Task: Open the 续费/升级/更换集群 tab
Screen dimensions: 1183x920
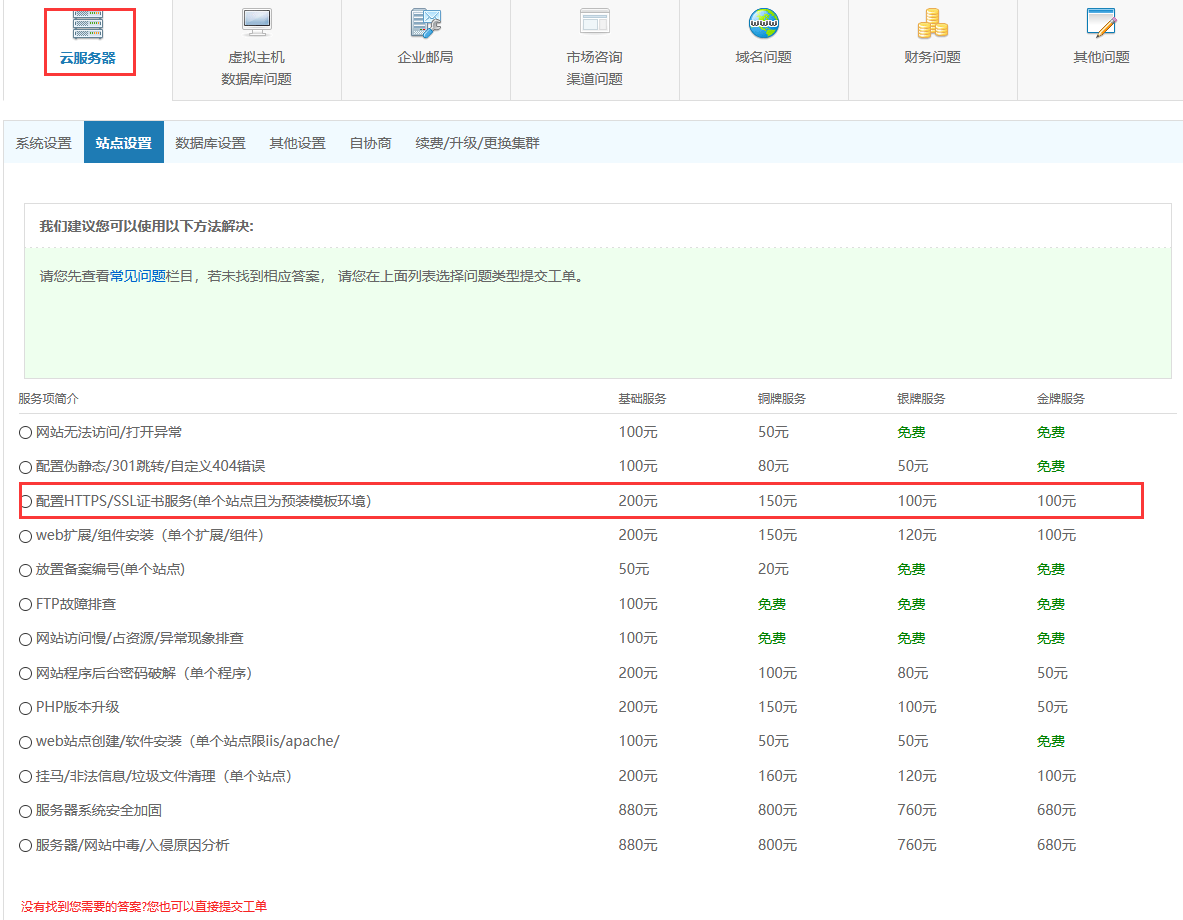Action: coord(477,143)
